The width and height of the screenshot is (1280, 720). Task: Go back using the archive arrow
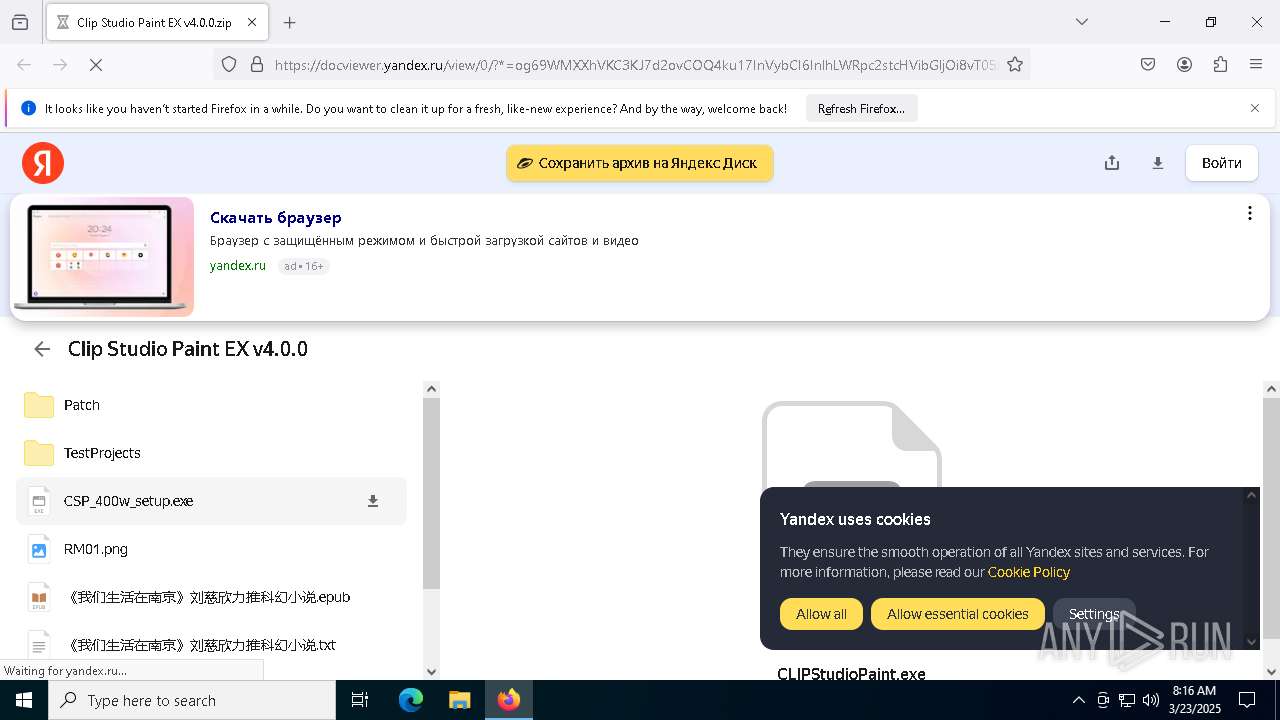pos(41,349)
